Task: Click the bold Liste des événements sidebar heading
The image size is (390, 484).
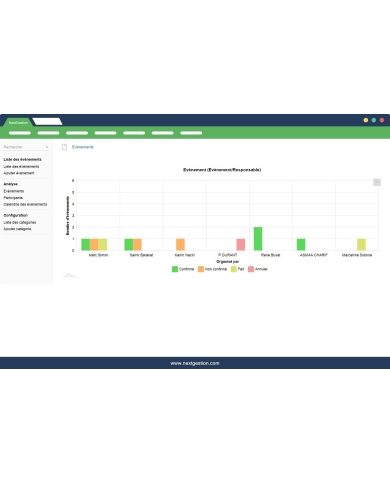Action: pos(22,159)
